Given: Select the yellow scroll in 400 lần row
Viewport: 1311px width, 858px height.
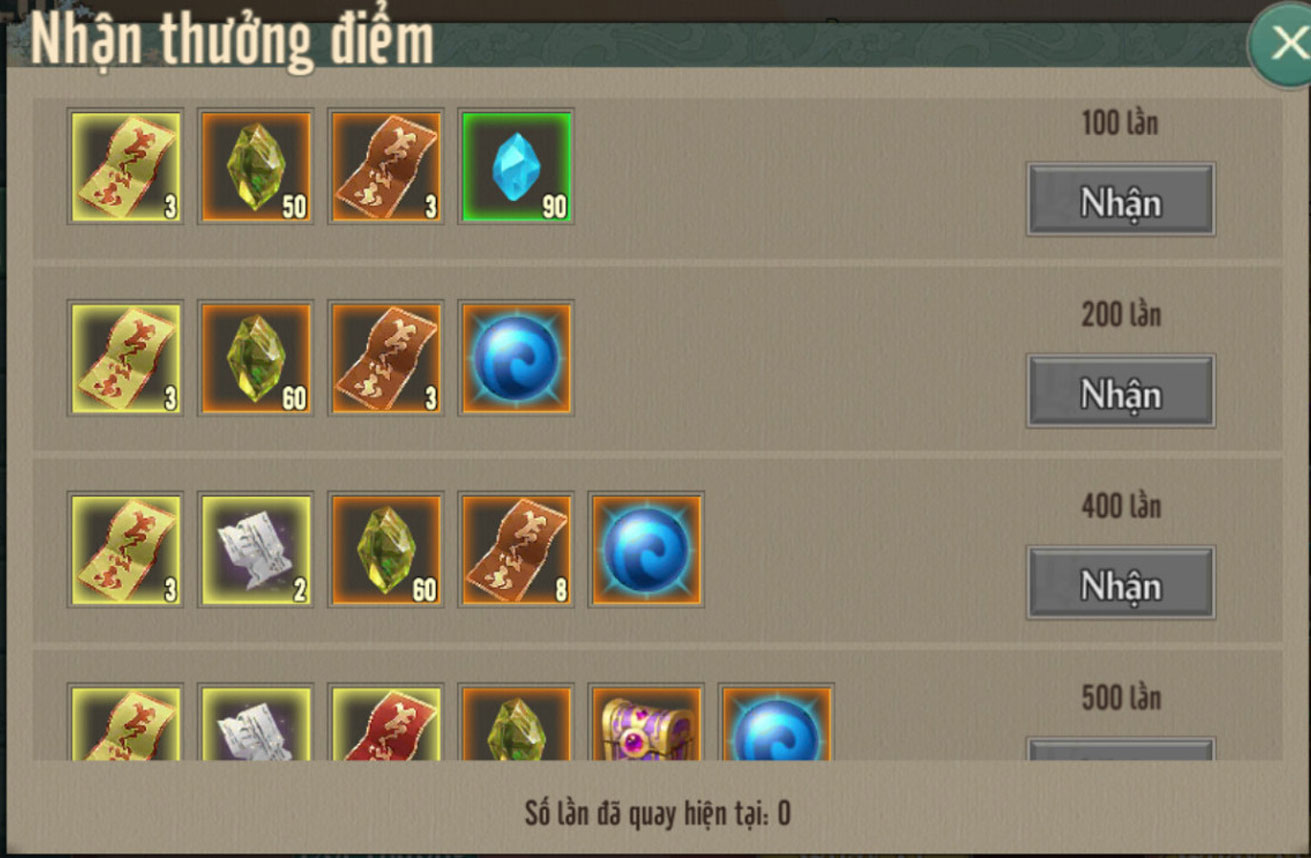Looking at the screenshot, I should coord(126,550).
